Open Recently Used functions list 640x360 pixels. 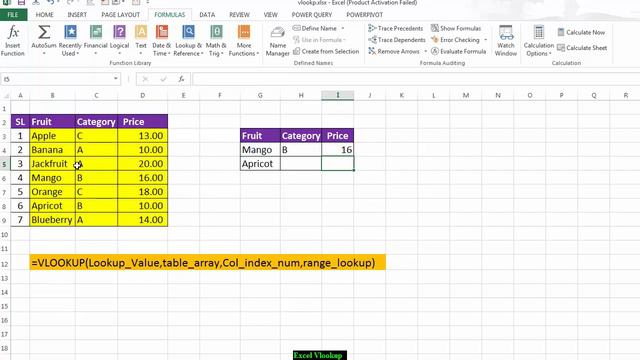70,40
